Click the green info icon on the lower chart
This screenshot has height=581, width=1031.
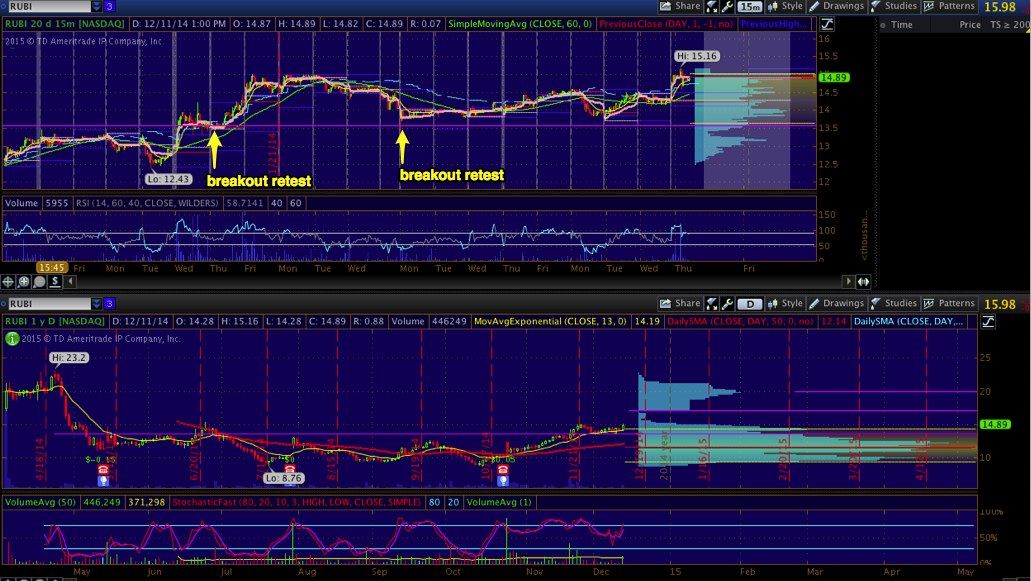pos(10,338)
